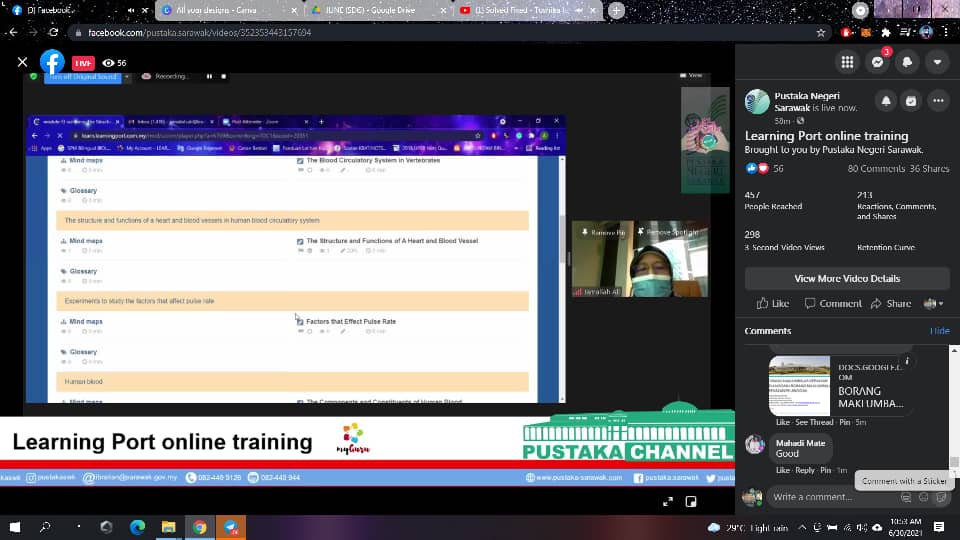960x540 pixels.
Task: Open a new browser tab
Action: click(617, 10)
